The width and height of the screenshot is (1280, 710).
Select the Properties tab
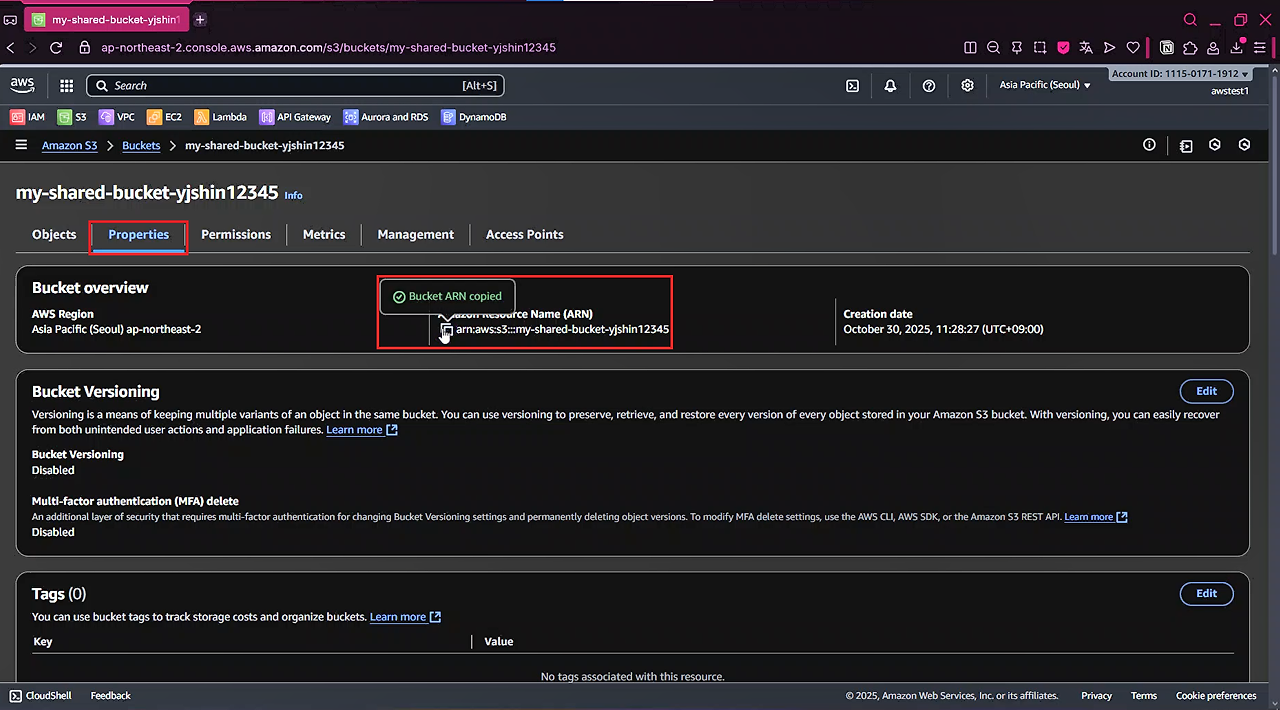pos(139,234)
